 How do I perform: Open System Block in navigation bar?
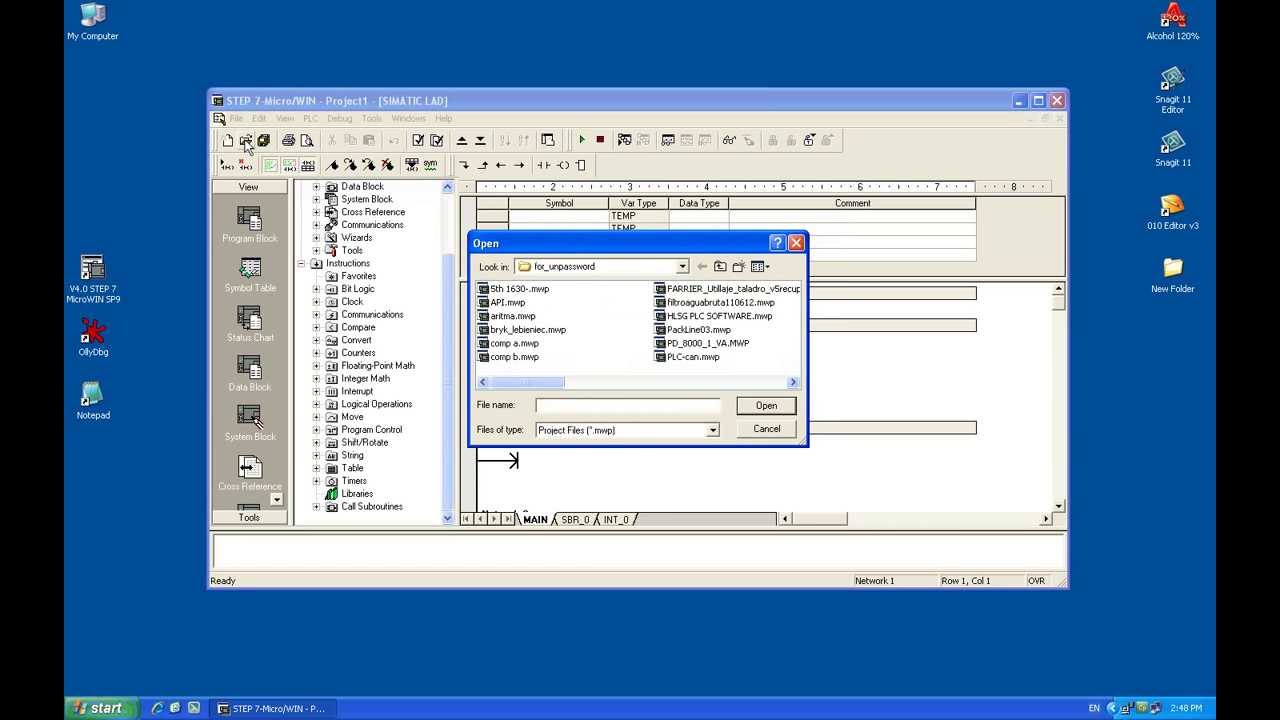pos(249,422)
